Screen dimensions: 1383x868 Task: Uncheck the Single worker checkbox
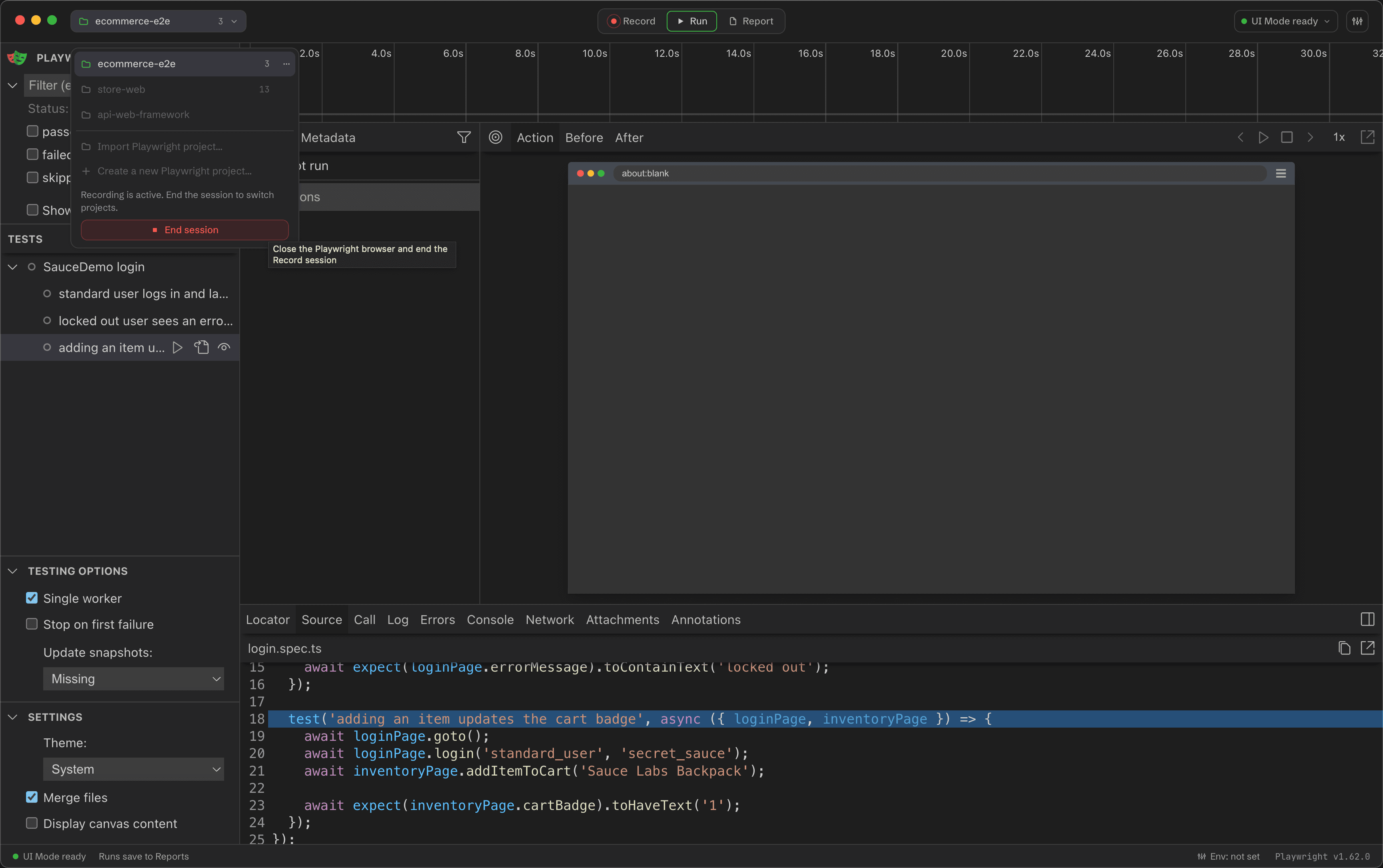pyautogui.click(x=32, y=598)
